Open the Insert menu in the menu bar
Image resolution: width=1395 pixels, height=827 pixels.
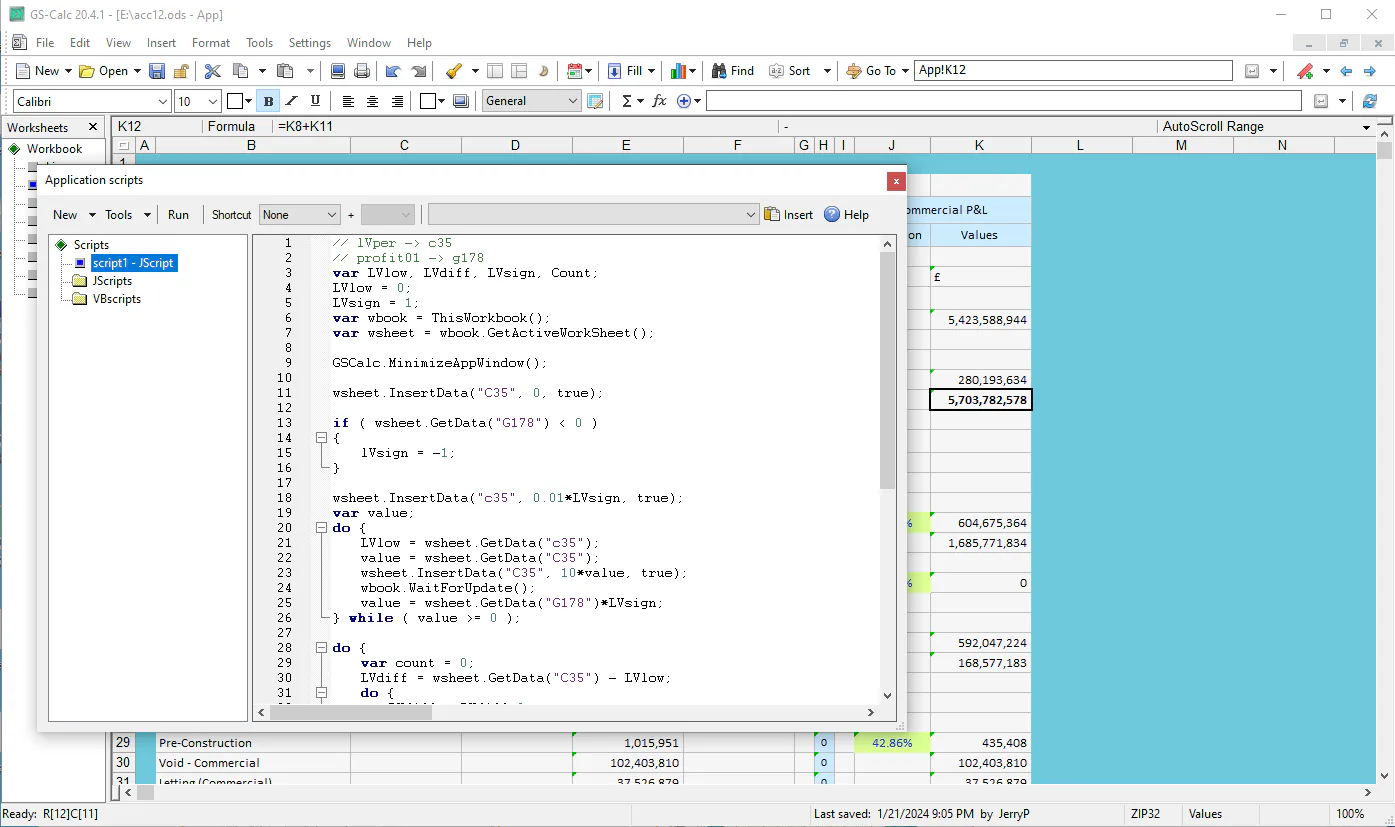coord(161,43)
